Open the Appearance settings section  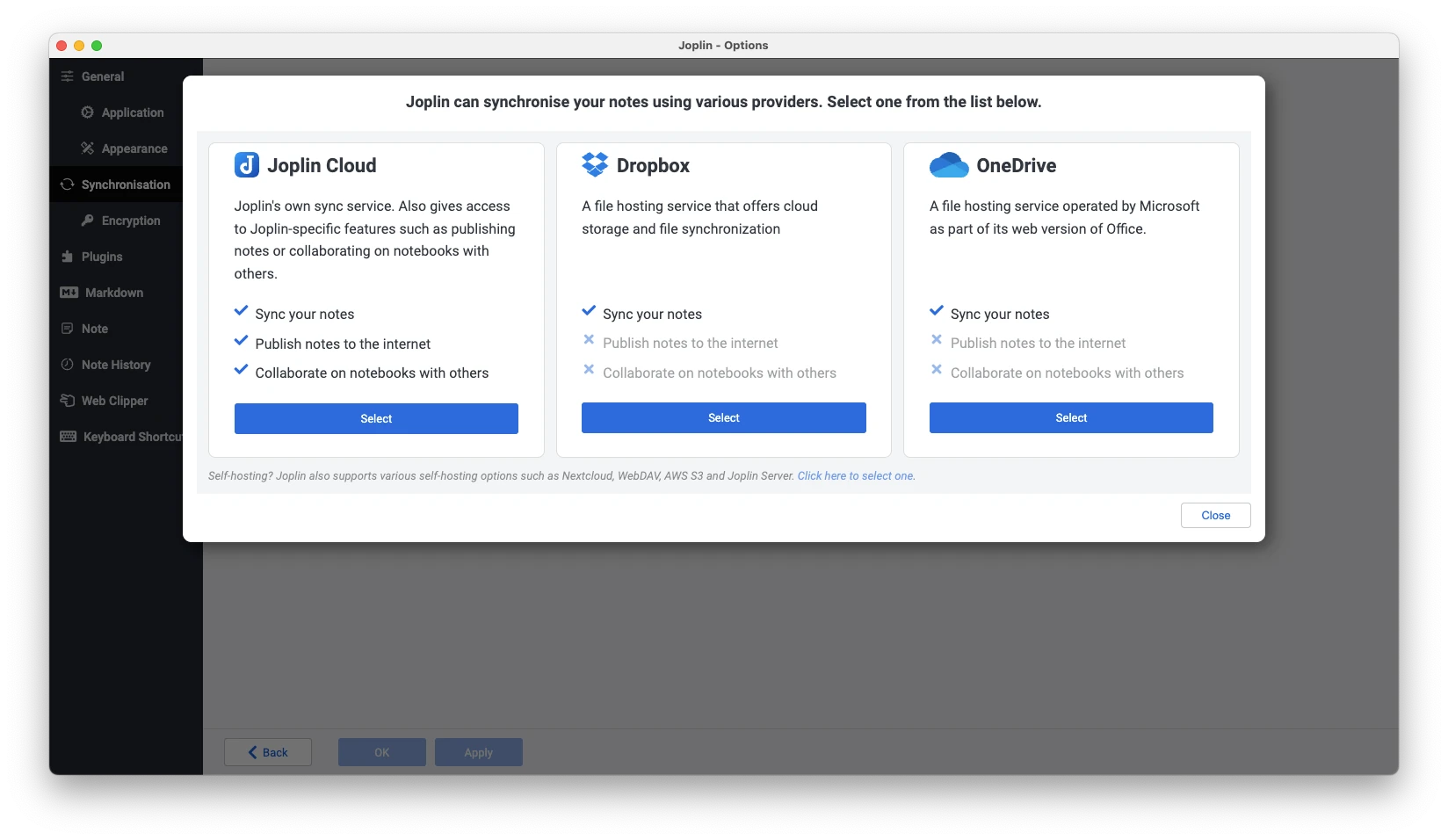click(116, 148)
